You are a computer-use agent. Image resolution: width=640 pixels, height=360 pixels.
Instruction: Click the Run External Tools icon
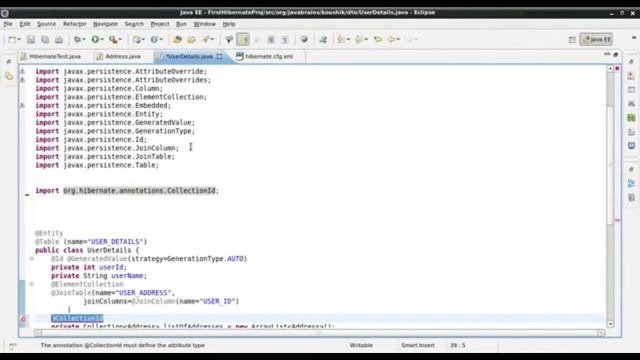pos(113,40)
